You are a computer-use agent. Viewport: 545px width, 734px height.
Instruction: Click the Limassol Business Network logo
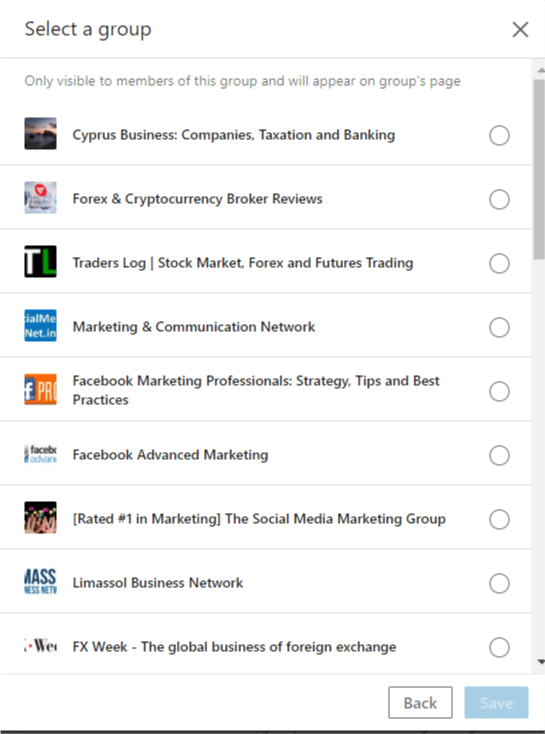41,582
